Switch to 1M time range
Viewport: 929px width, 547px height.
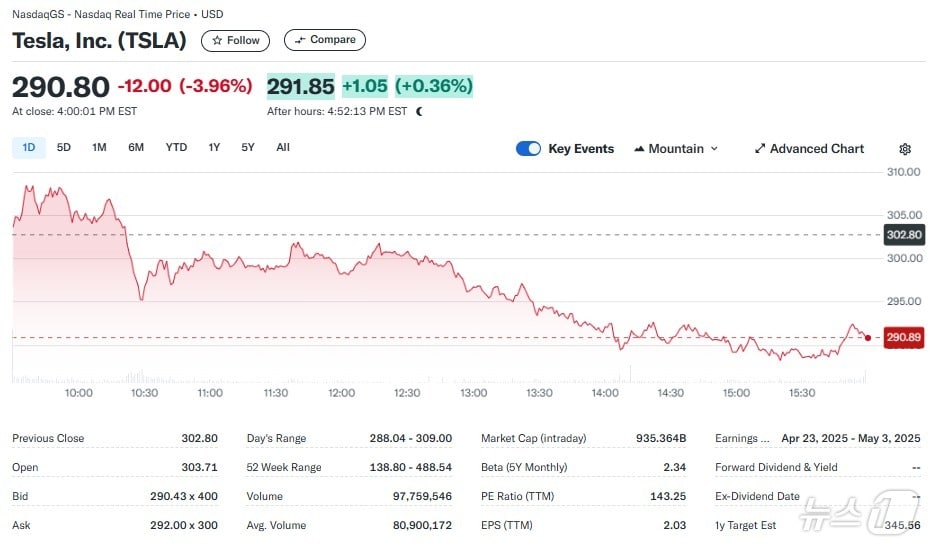(99, 147)
